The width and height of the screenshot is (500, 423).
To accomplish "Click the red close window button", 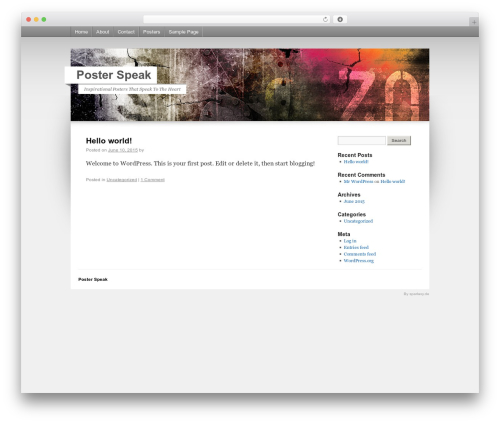I will click(29, 20).
